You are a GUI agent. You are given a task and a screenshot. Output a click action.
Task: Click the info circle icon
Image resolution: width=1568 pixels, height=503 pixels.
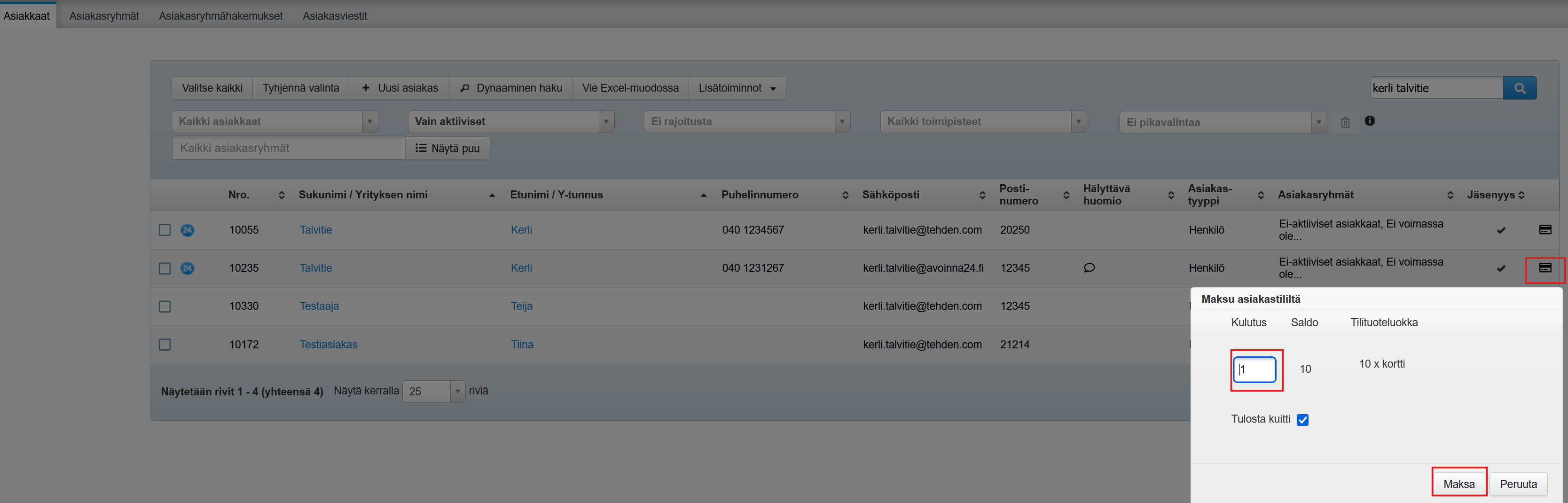(x=1370, y=121)
